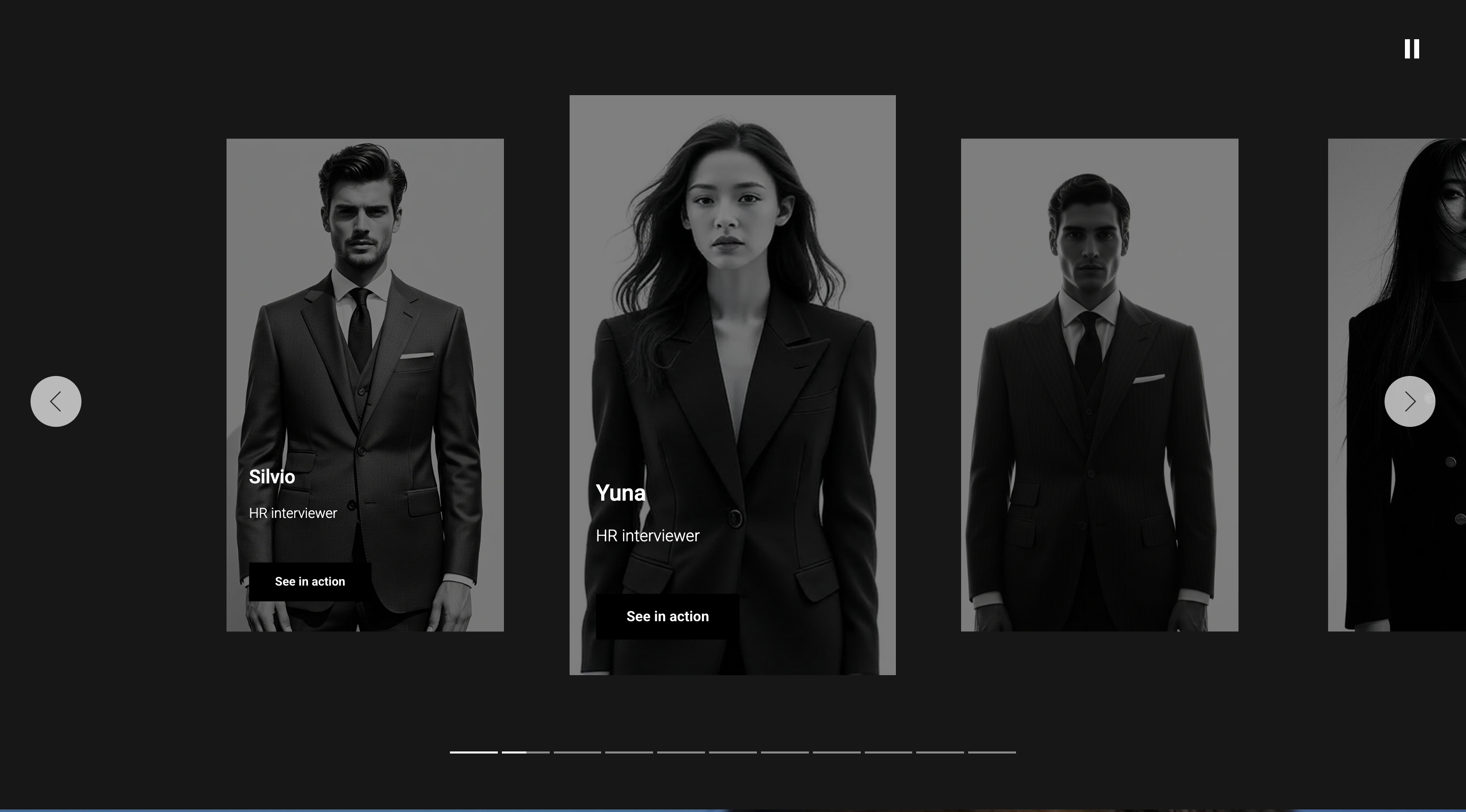Click the name label Silvio

click(272, 477)
